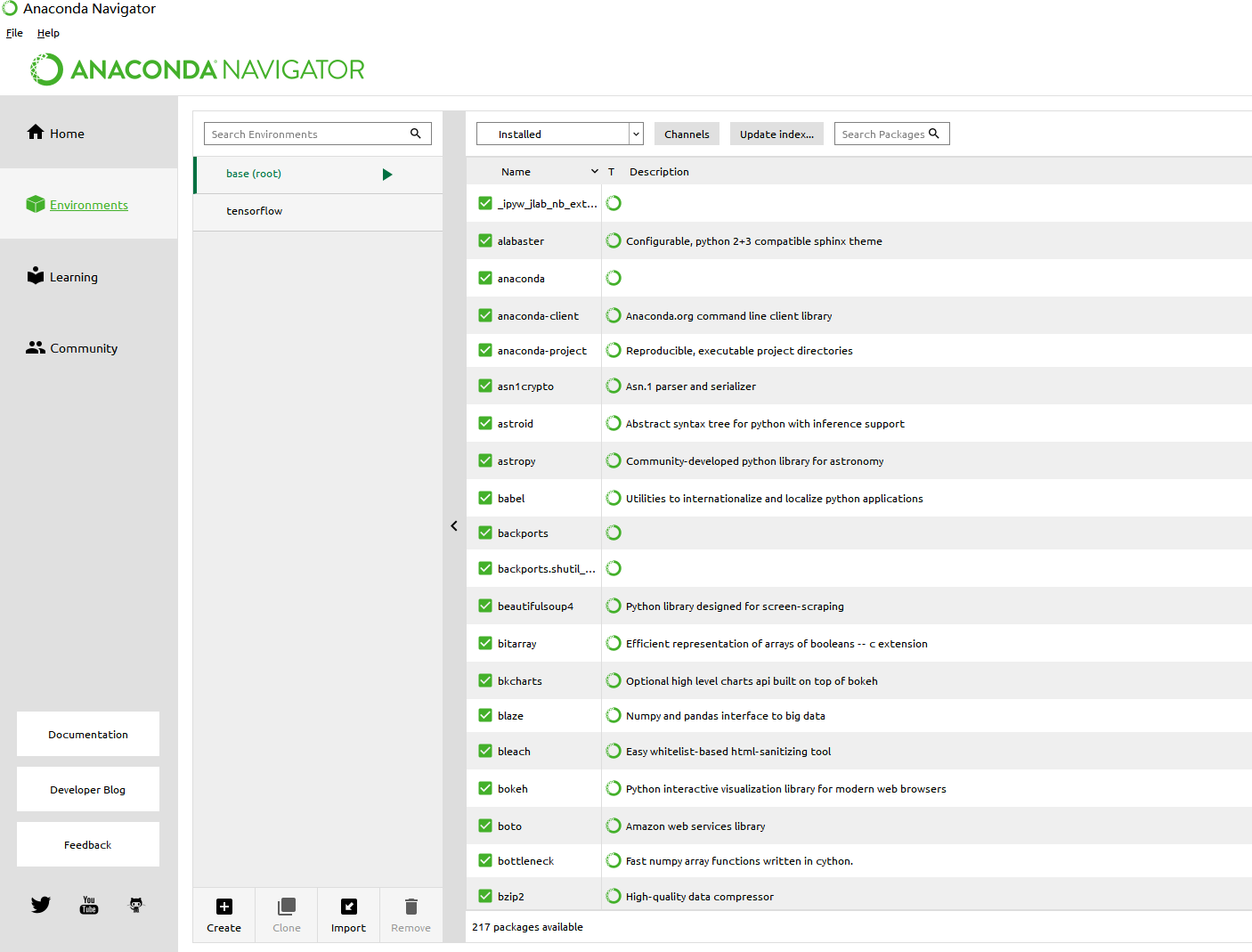Click the Clone environment icon

(287, 907)
